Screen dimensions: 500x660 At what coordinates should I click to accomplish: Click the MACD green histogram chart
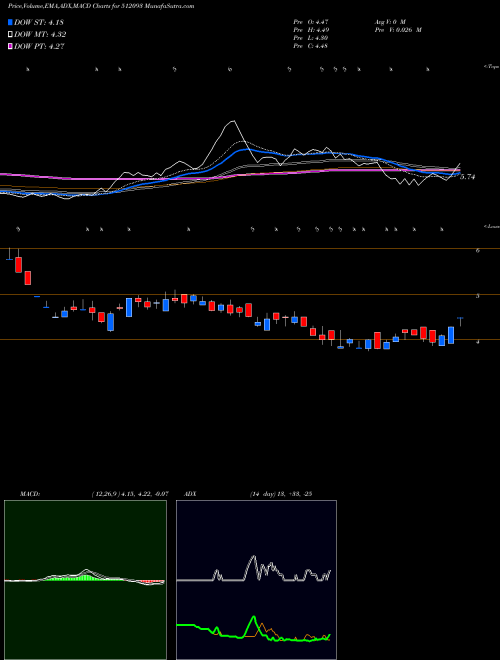[x=85, y=580]
